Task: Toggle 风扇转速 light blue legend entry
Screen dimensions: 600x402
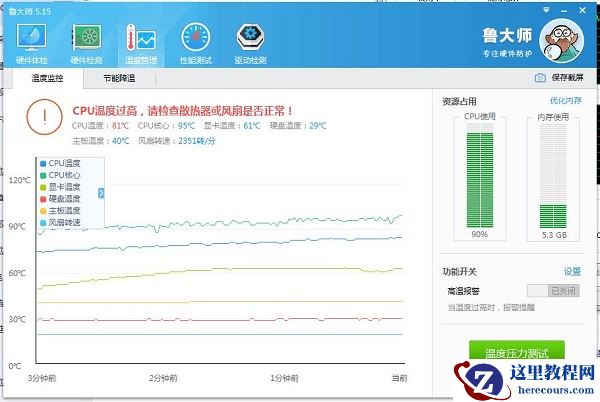Action: [x=60, y=222]
